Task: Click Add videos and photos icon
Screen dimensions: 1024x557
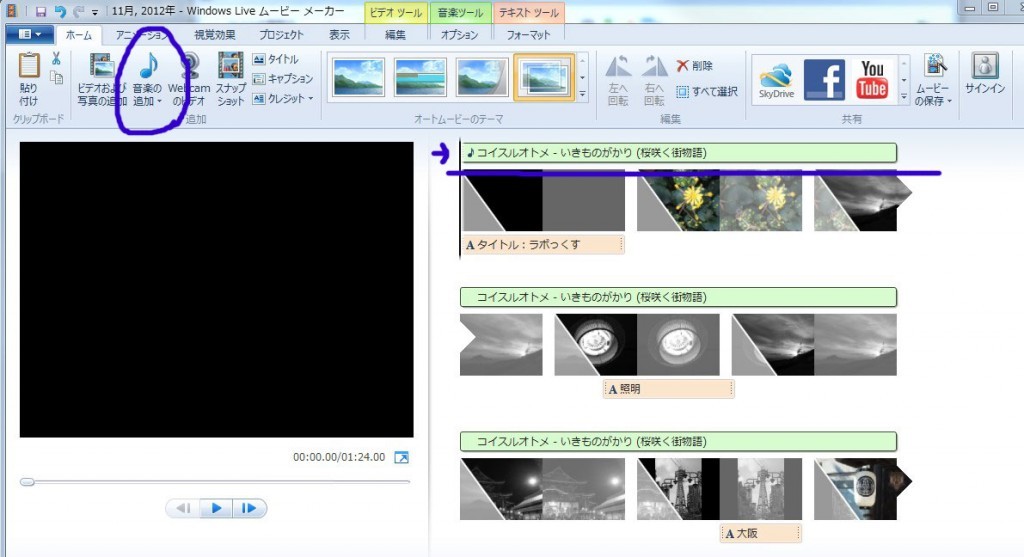Action: 101,67
